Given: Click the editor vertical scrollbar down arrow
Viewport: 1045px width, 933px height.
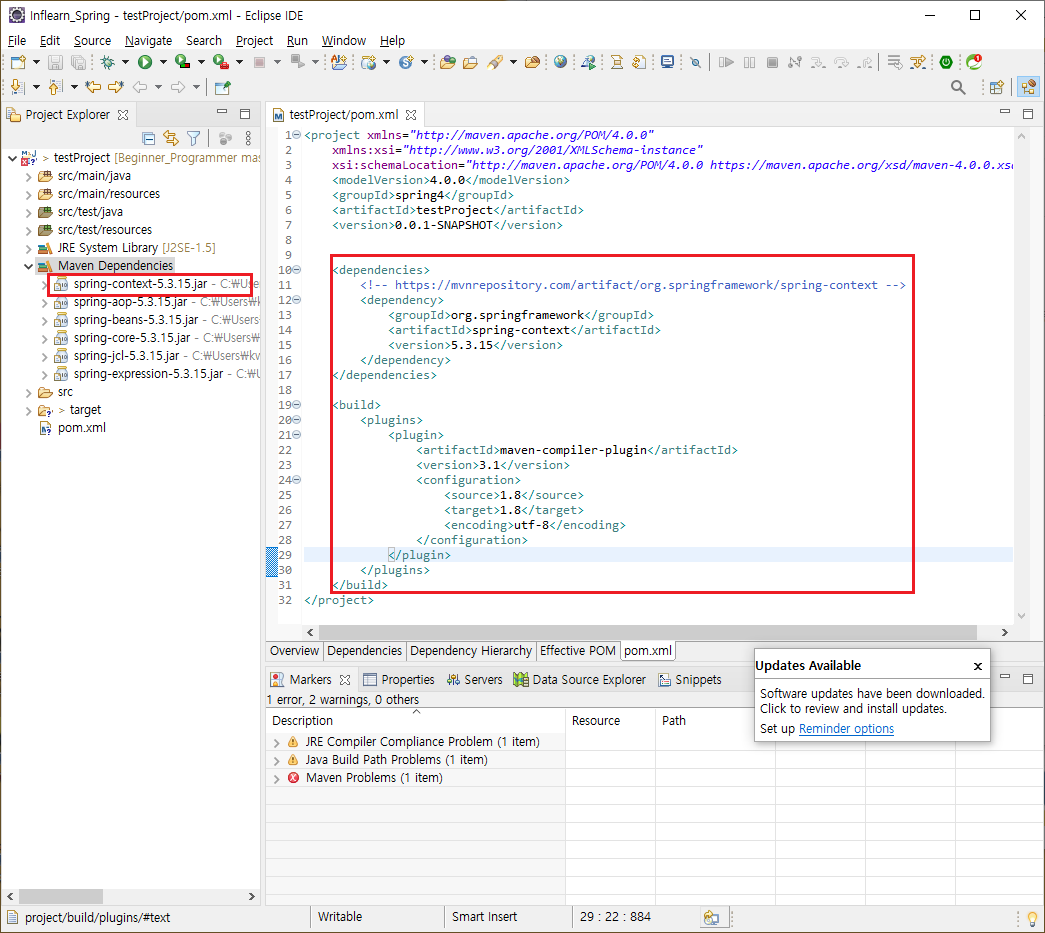Looking at the screenshot, I should [1021, 616].
